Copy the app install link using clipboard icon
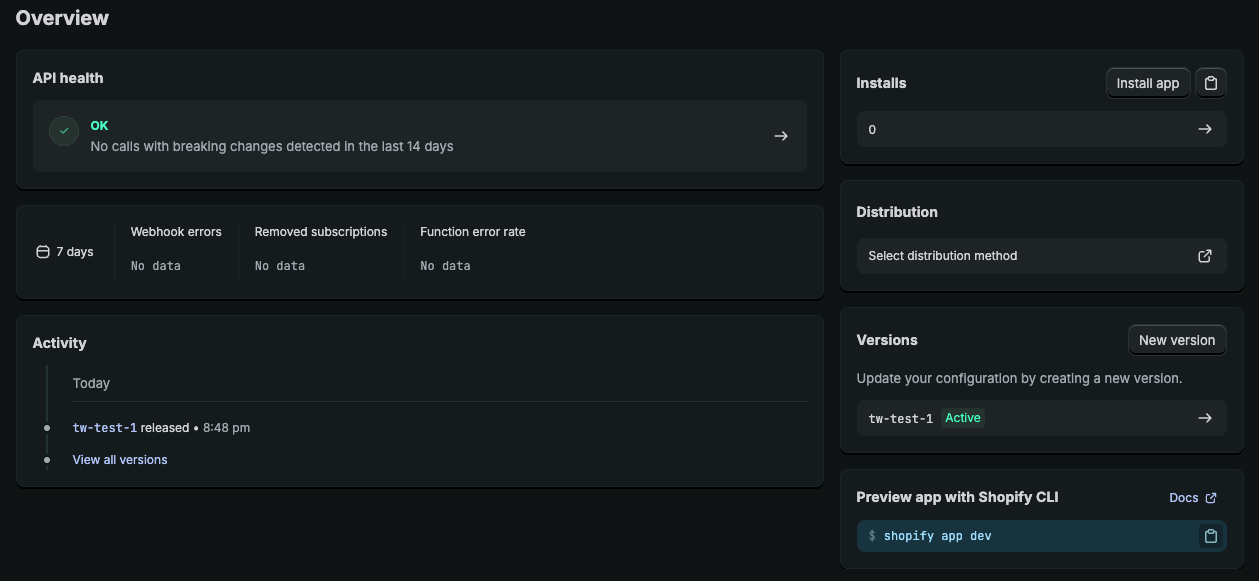Viewport: 1259px width, 581px height. 1210,83
